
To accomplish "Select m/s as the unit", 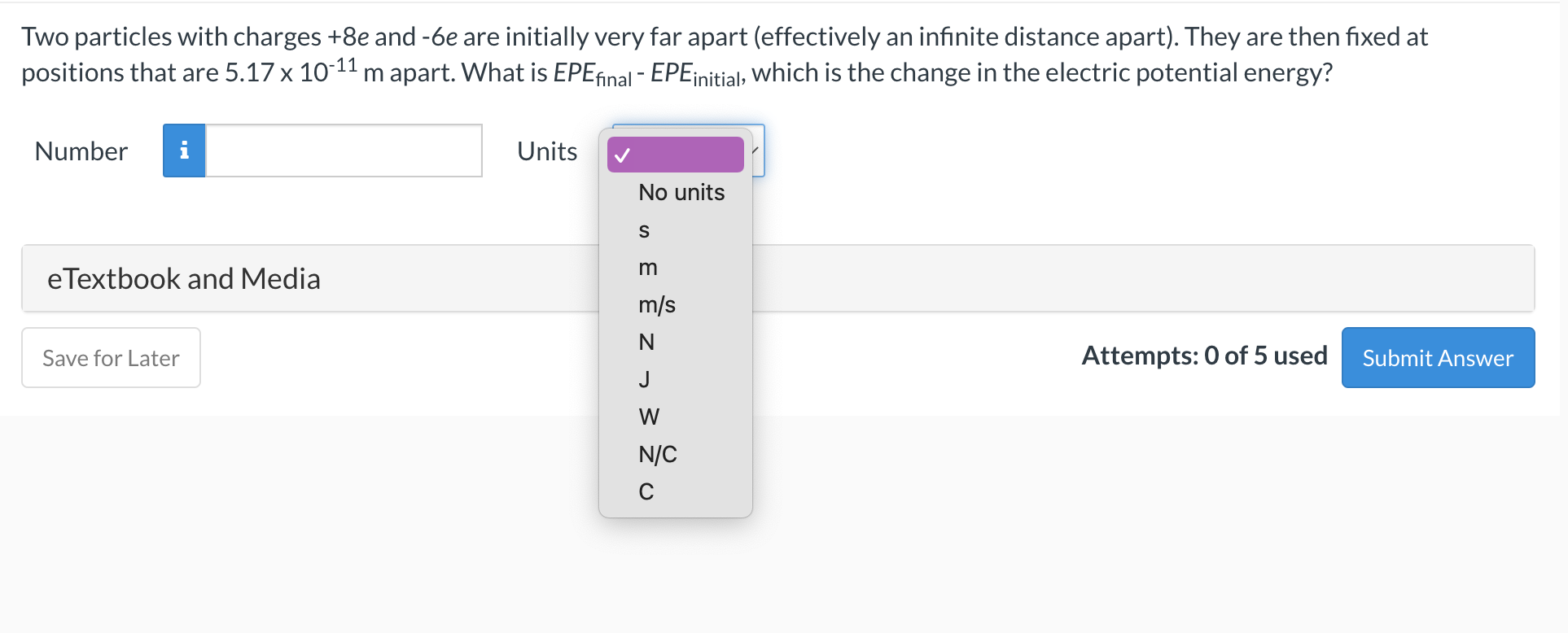I will [656, 304].
